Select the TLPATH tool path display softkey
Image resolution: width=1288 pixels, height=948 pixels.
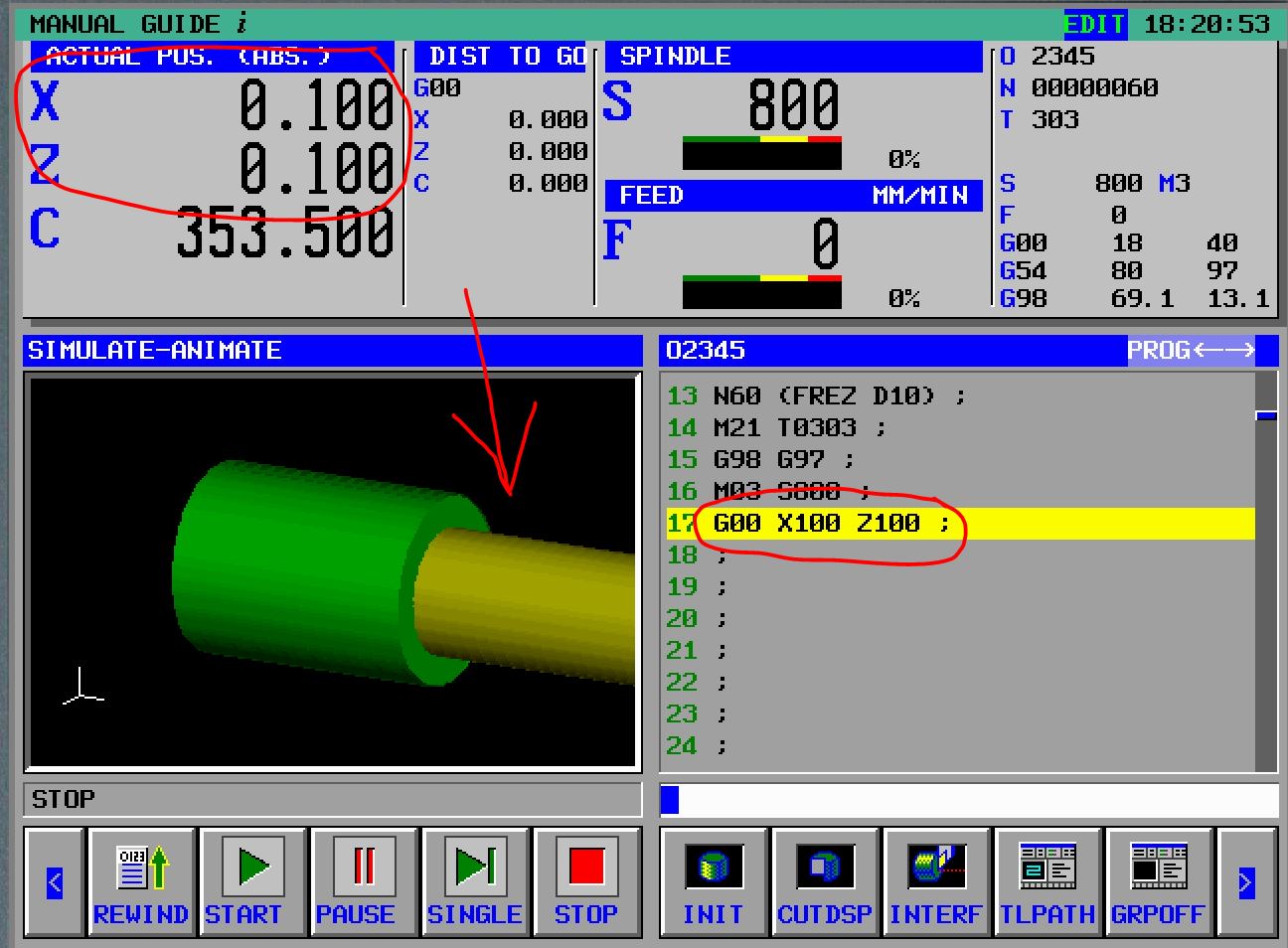(1047, 879)
